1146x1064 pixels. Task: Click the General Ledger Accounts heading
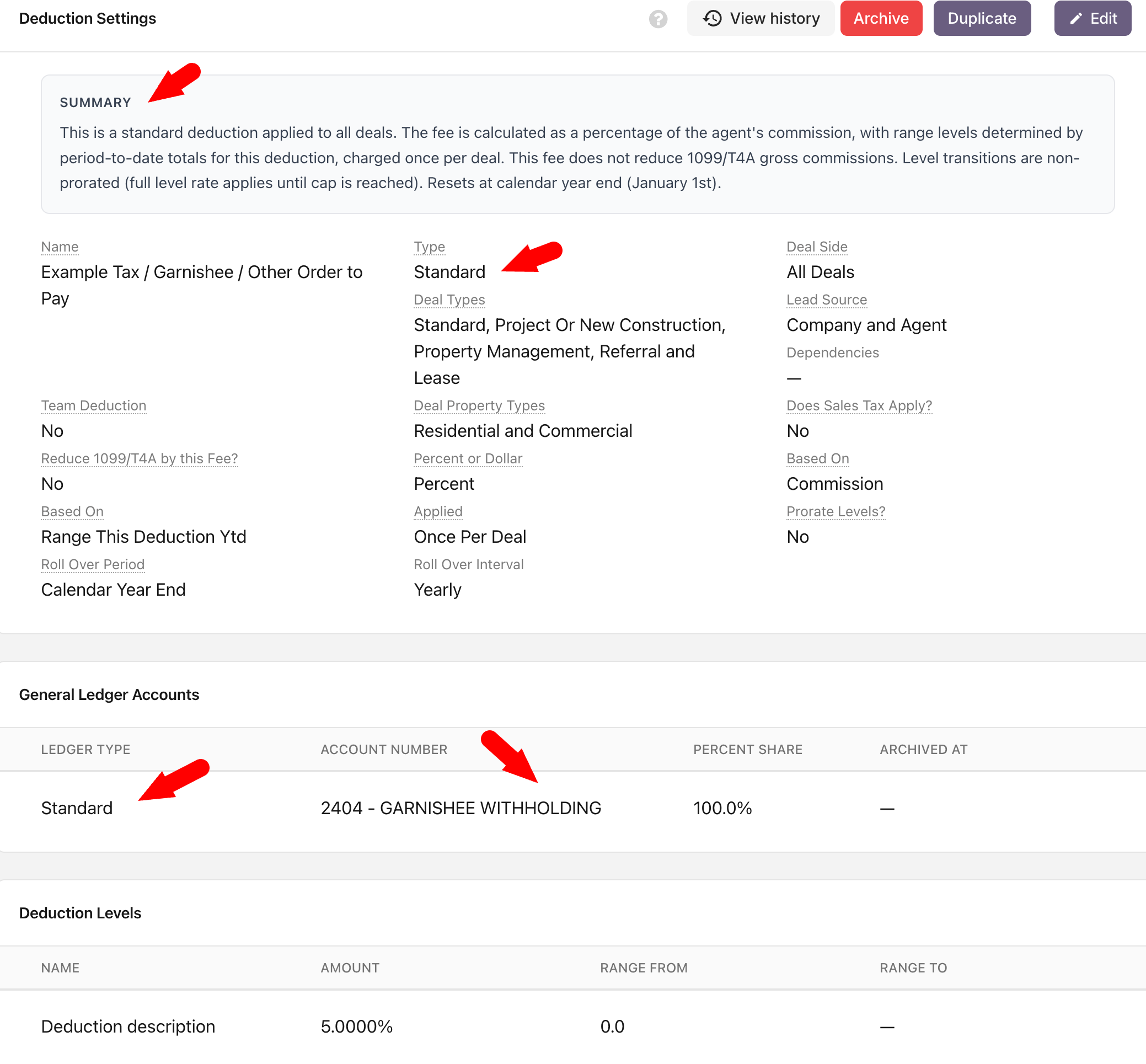(x=109, y=694)
